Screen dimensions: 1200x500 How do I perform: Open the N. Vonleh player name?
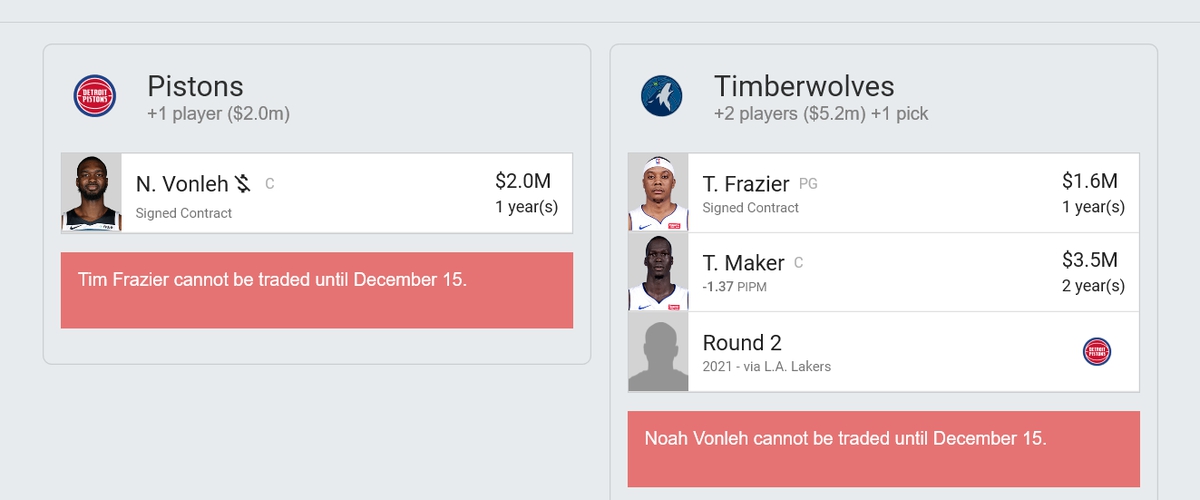tap(182, 184)
